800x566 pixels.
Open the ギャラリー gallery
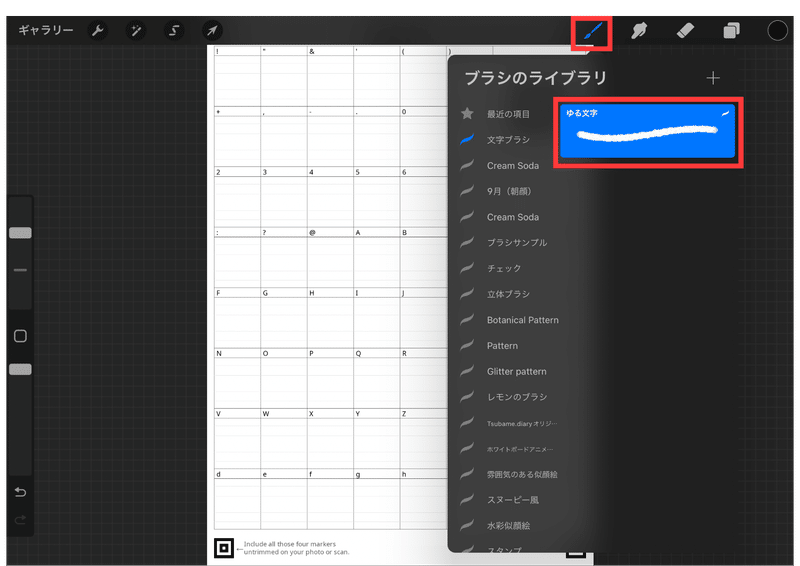click(46, 30)
